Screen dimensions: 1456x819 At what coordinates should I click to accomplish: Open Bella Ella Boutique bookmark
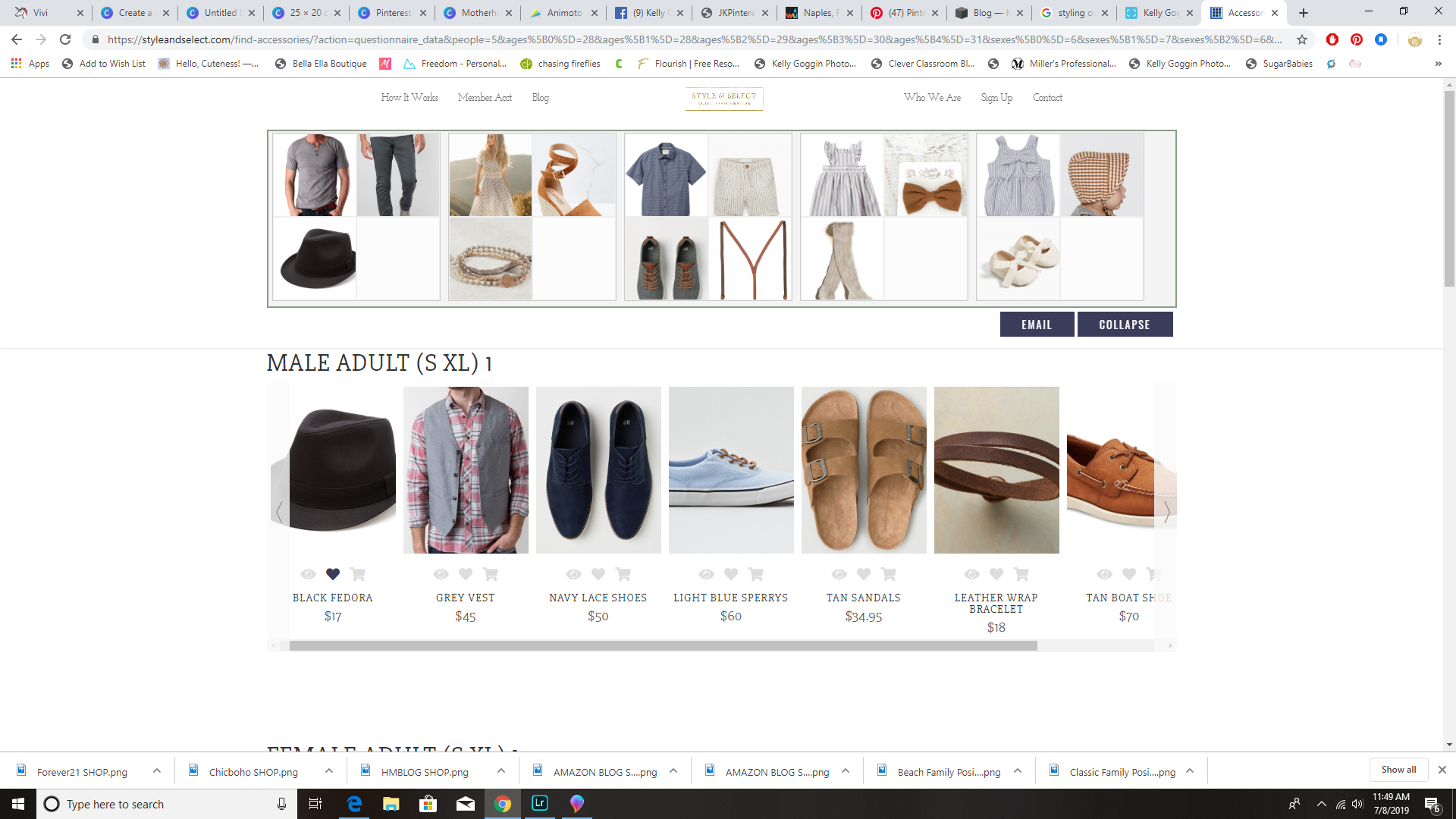321,64
